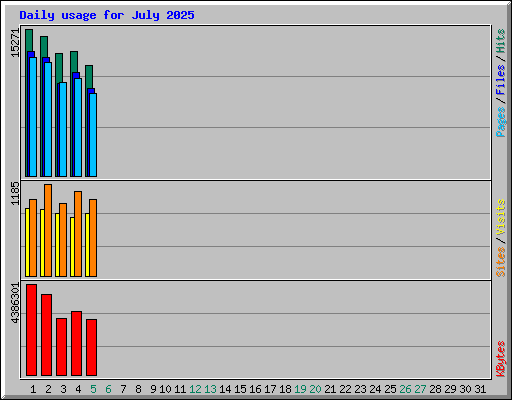Select the cyan Pages bar for day 2

[x=48, y=119]
